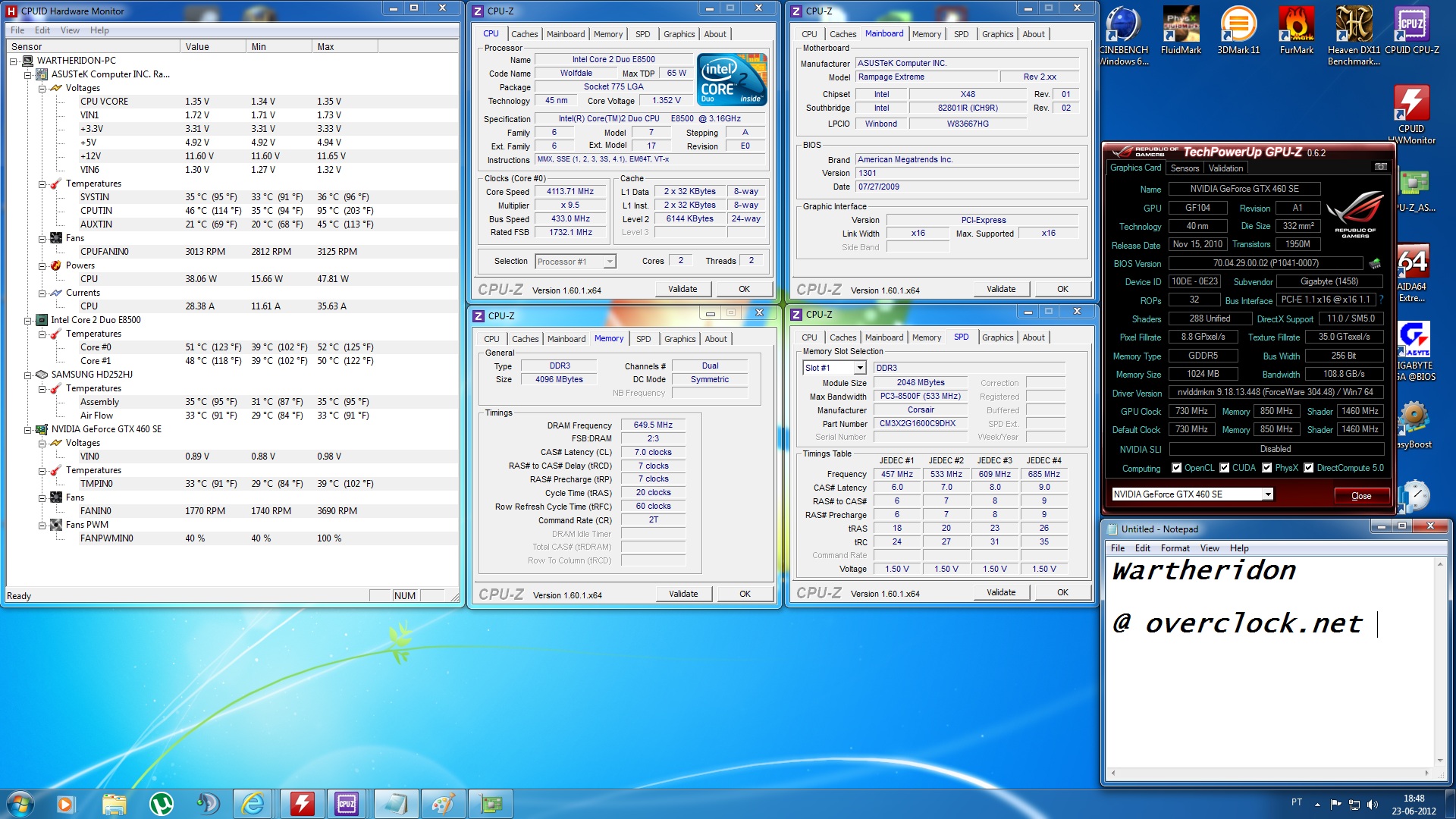Collapse the Powers node in HWMonitor

[42, 265]
